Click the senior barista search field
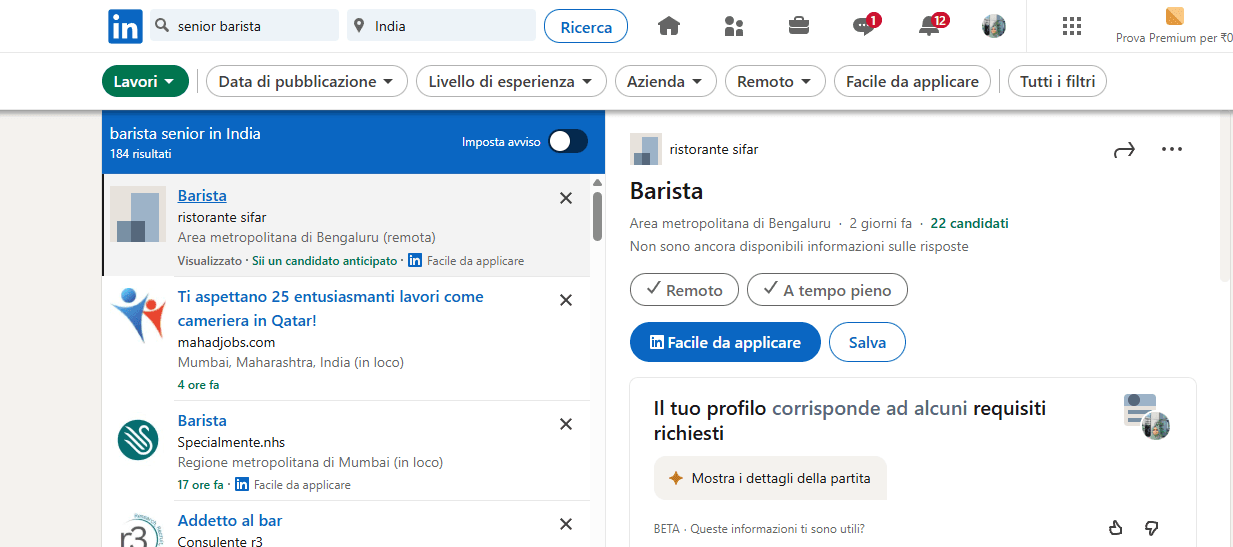The height and width of the screenshot is (547, 1233). tap(255, 27)
